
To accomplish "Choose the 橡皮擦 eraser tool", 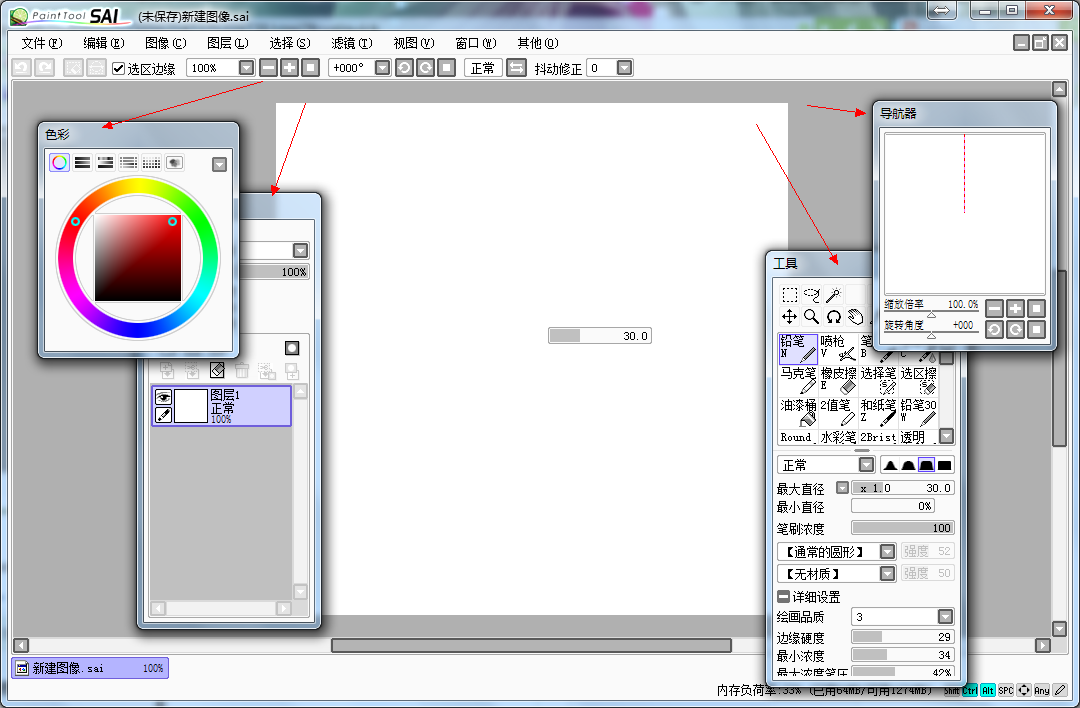I will click(x=838, y=380).
